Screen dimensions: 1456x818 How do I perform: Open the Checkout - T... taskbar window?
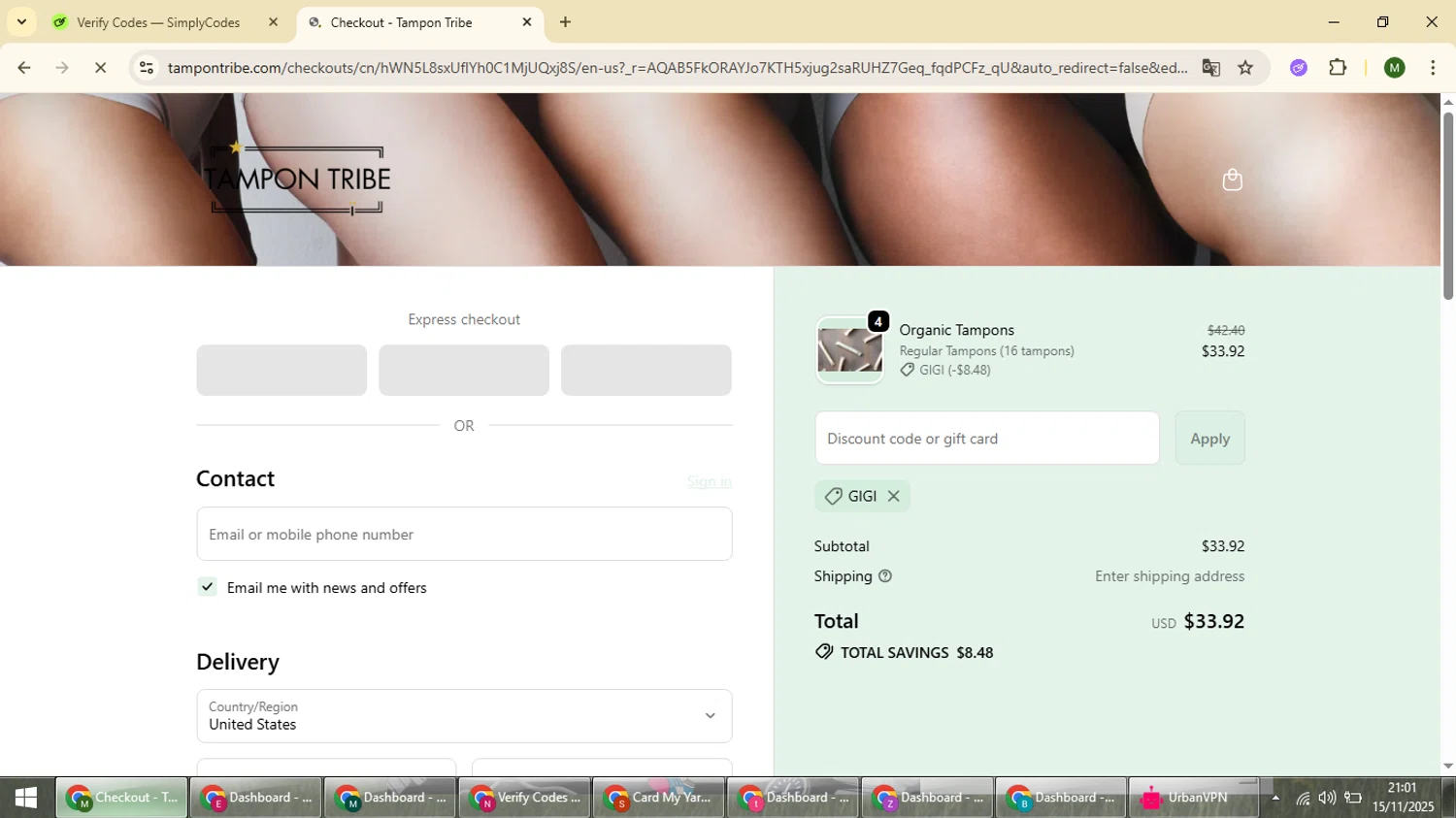coord(121,798)
